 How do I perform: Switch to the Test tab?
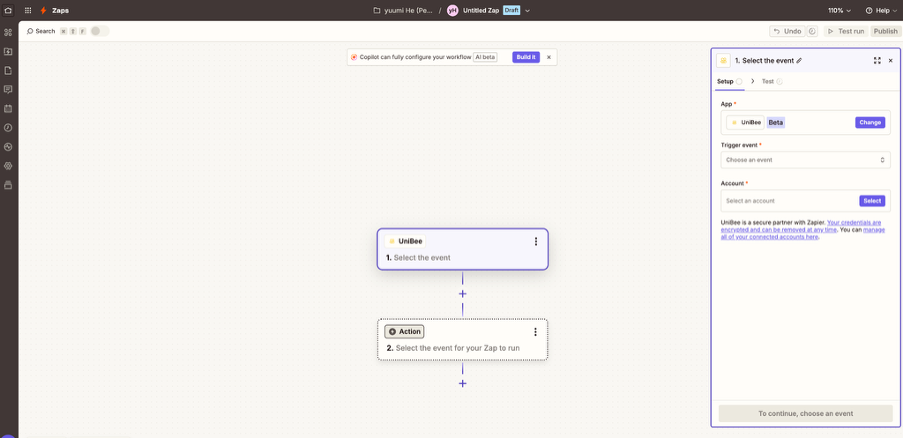coord(772,81)
